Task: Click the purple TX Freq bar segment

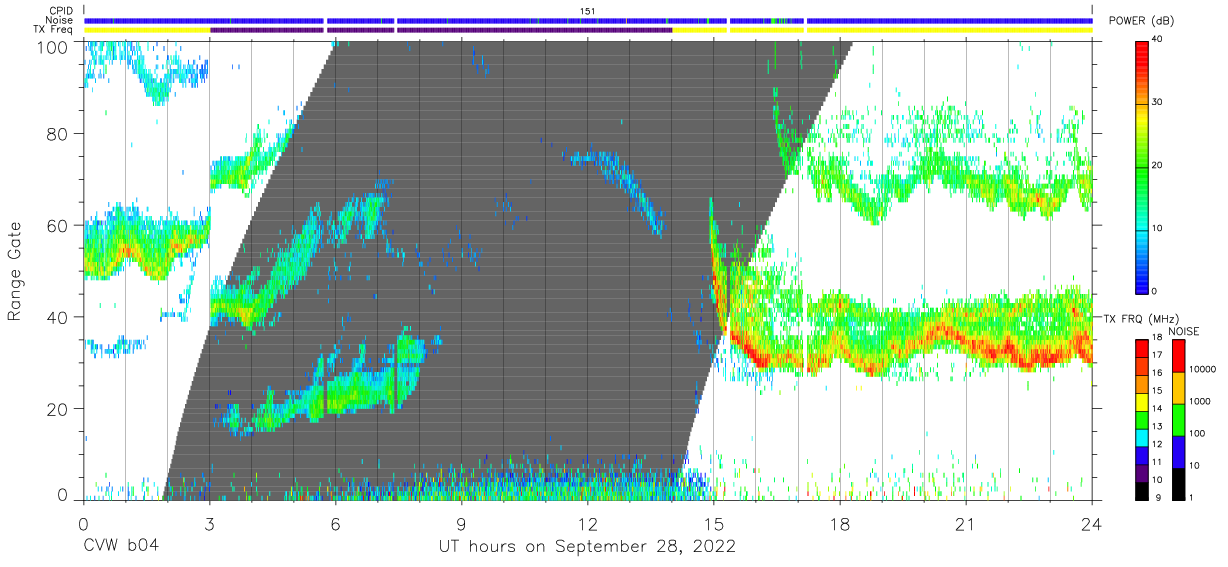Action: (440, 31)
